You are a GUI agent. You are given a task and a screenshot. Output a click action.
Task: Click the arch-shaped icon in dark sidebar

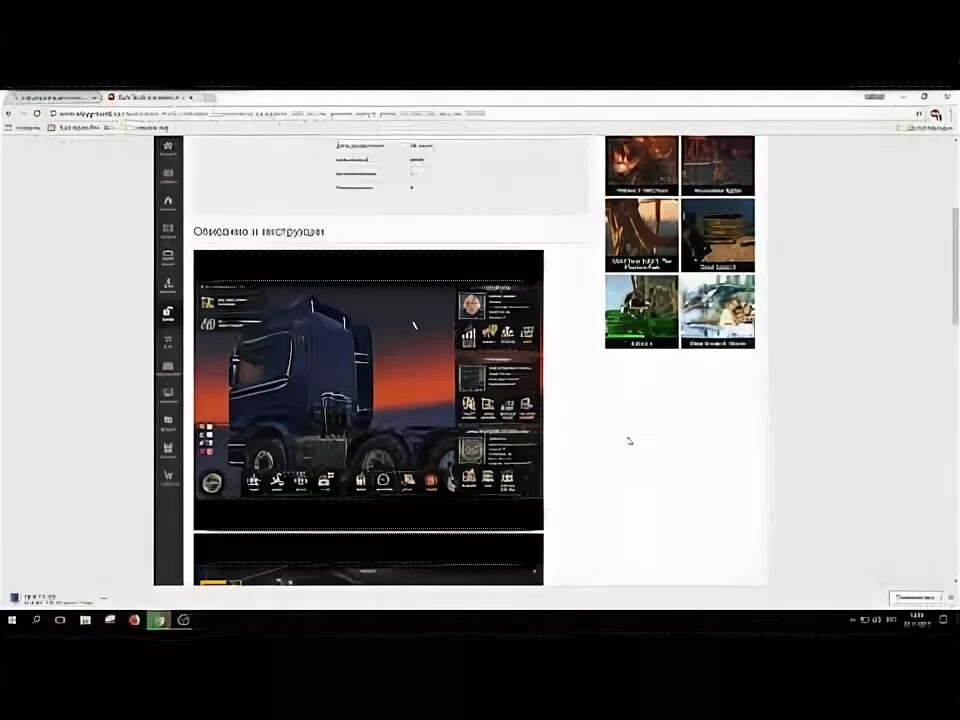(168, 201)
